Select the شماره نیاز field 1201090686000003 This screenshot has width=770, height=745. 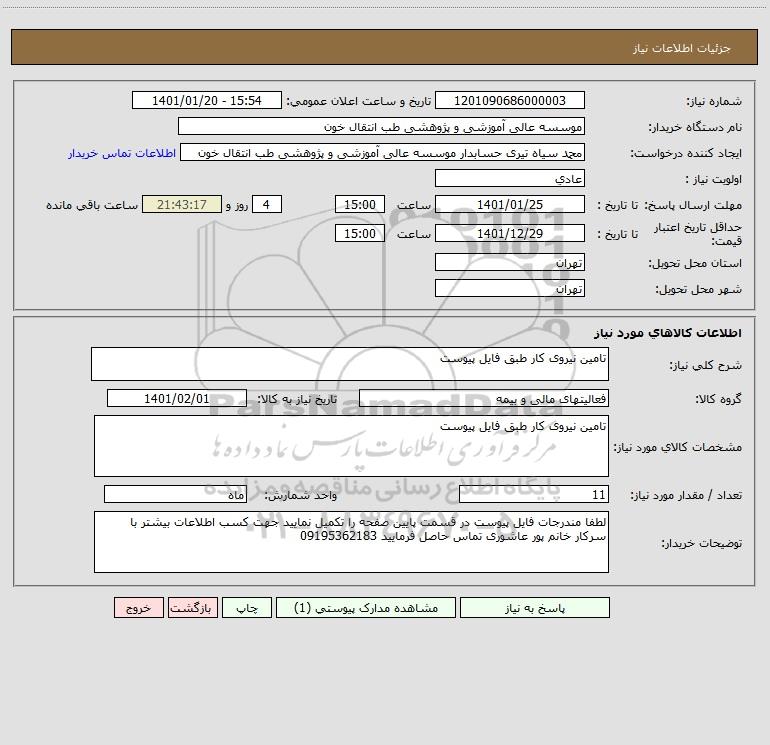pyautogui.click(x=510, y=100)
